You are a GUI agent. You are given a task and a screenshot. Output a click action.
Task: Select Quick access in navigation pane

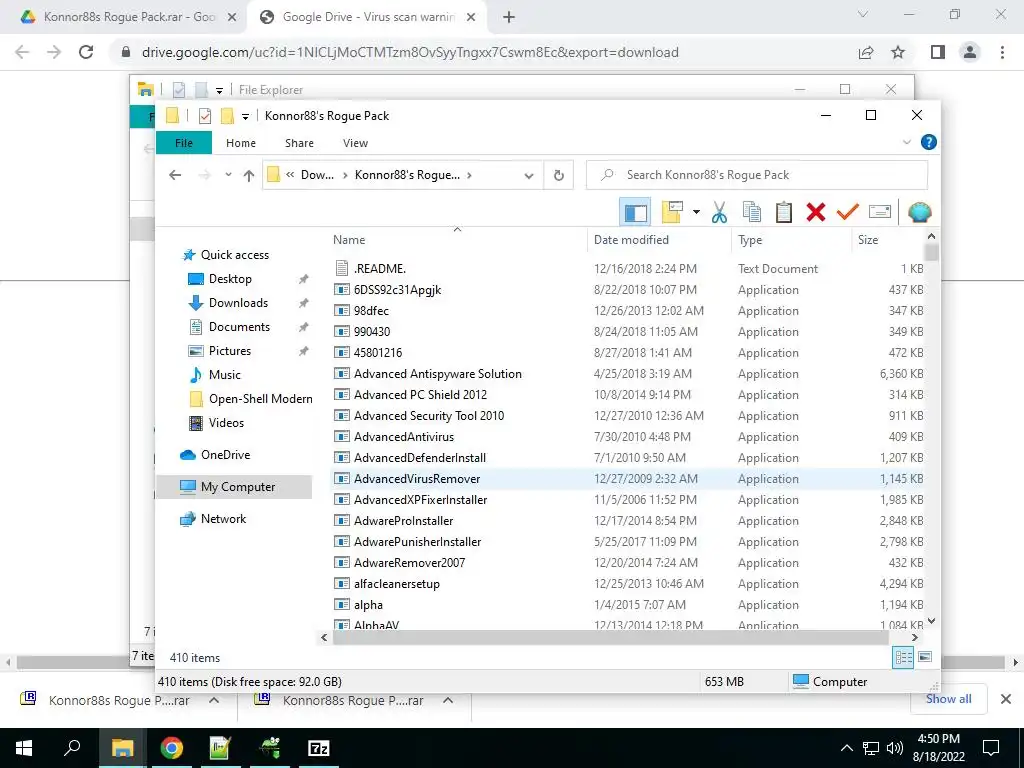click(234, 255)
